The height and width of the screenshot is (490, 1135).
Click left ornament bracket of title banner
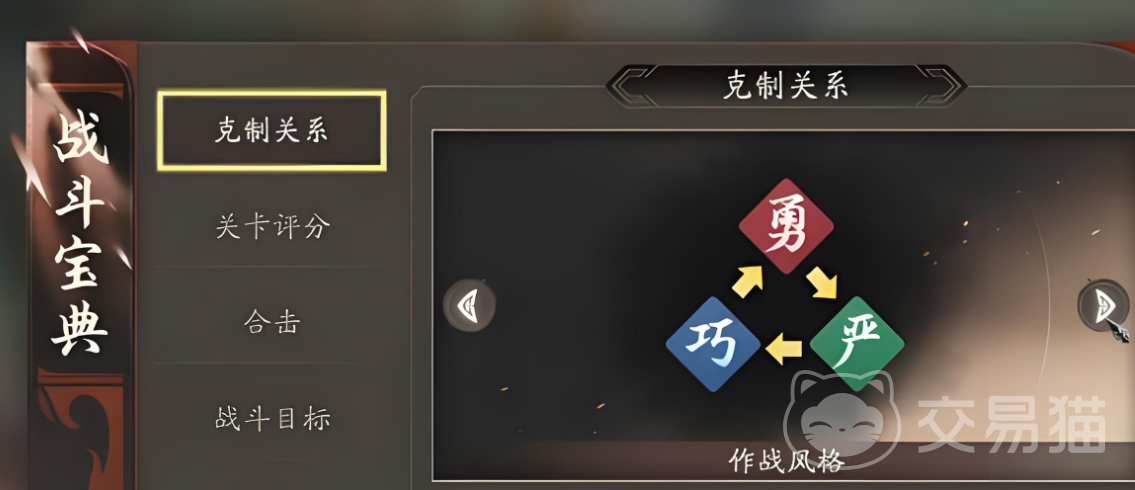[631, 85]
